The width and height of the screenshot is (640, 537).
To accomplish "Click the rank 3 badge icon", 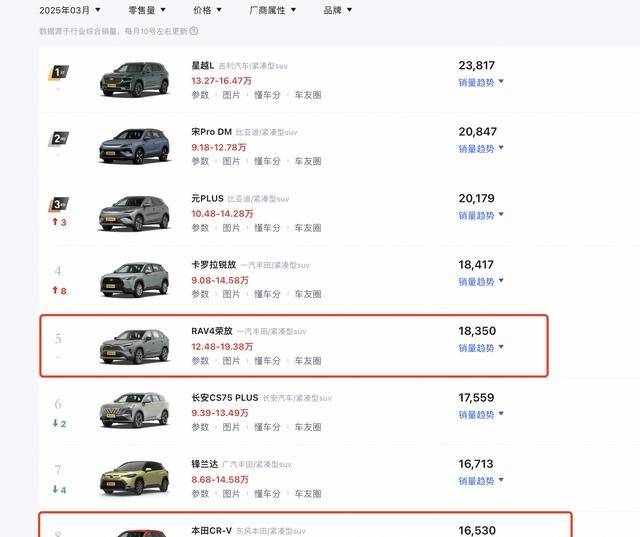I will point(59,204).
